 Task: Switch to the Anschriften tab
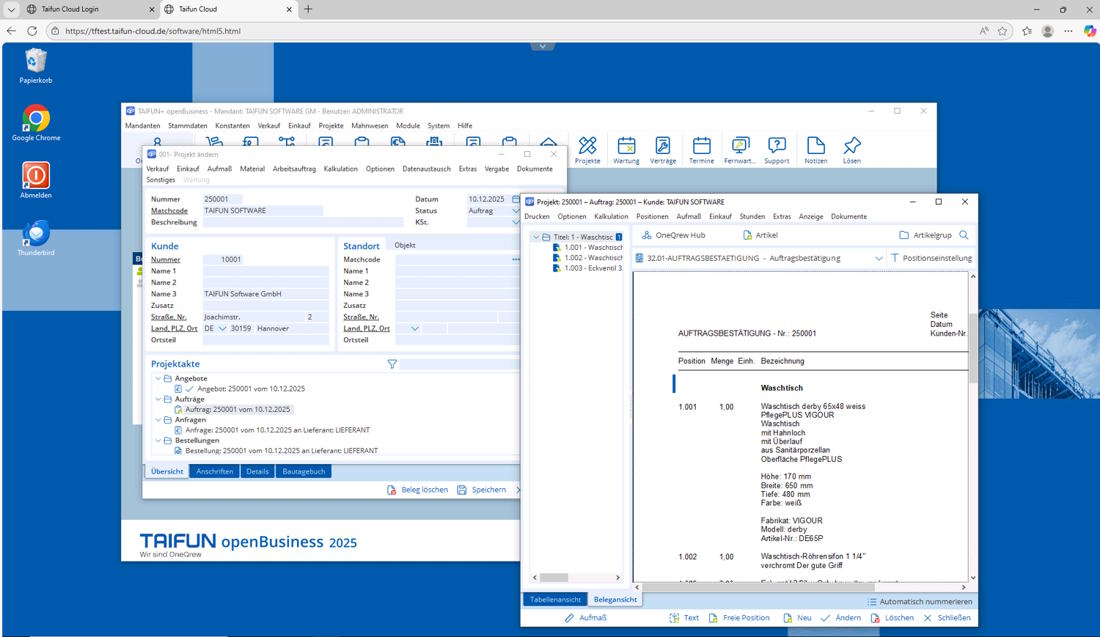coord(214,471)
